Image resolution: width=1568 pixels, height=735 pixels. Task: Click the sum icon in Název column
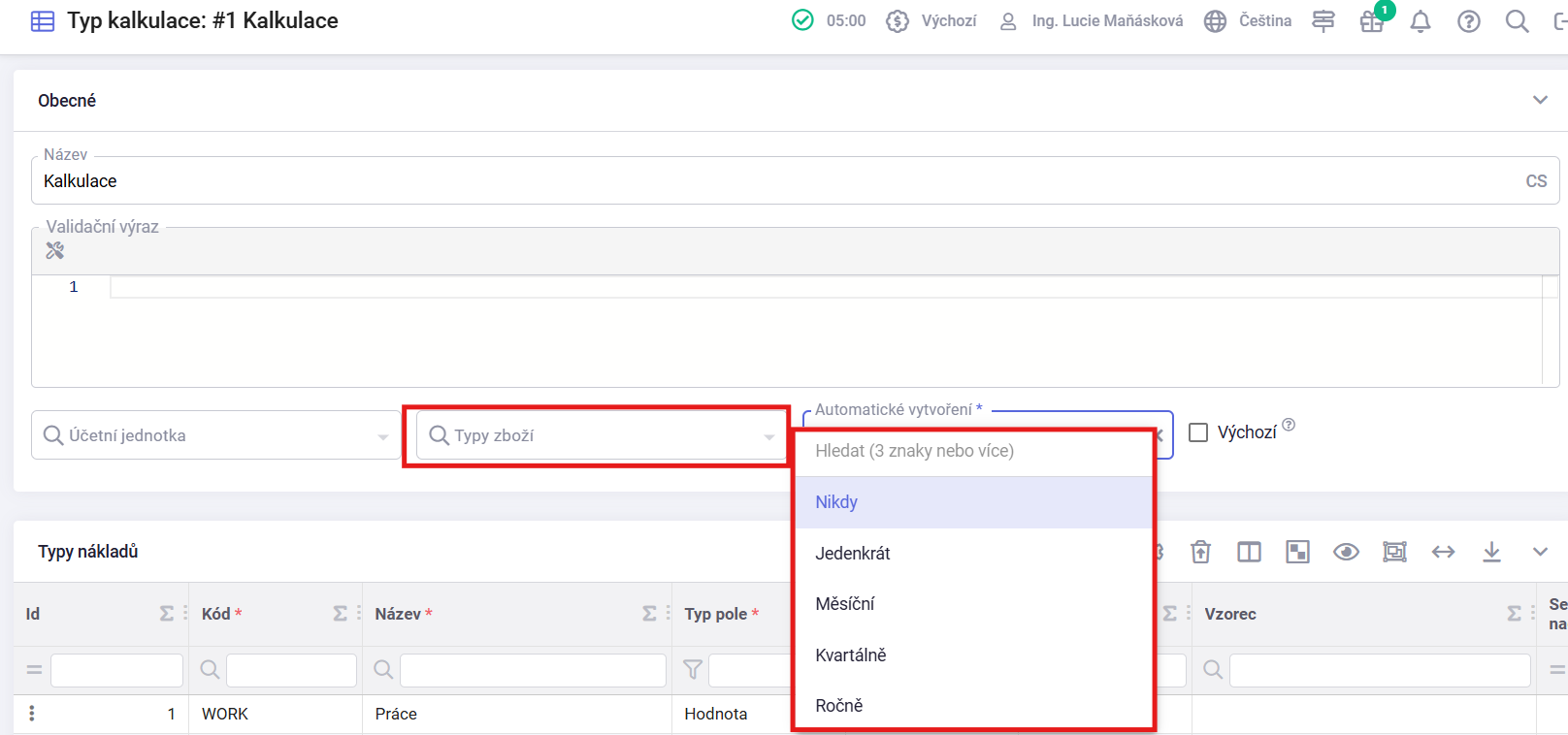[650, 614]
